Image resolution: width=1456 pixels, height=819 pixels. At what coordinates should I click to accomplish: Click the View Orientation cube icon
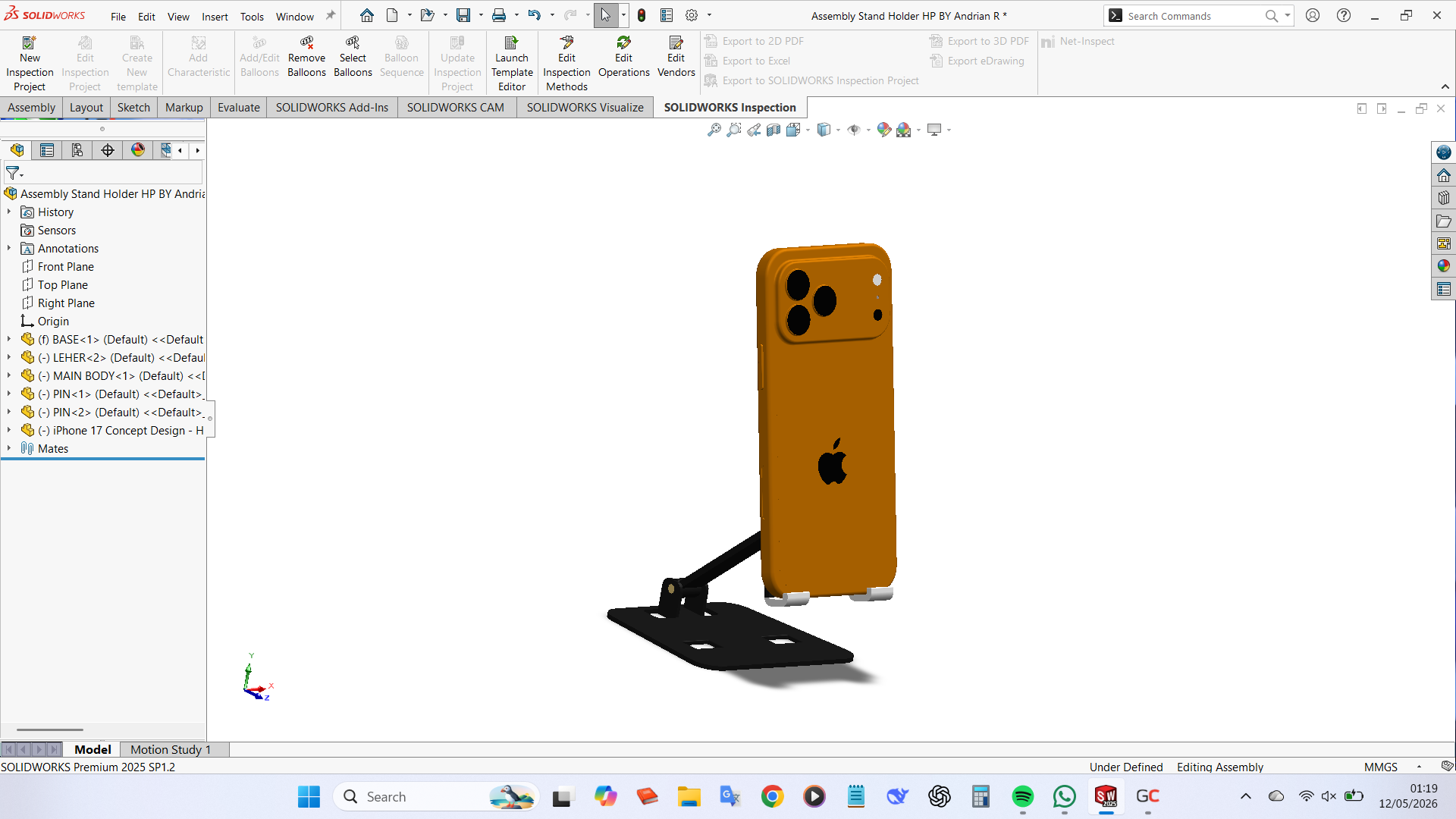(793, 130)
